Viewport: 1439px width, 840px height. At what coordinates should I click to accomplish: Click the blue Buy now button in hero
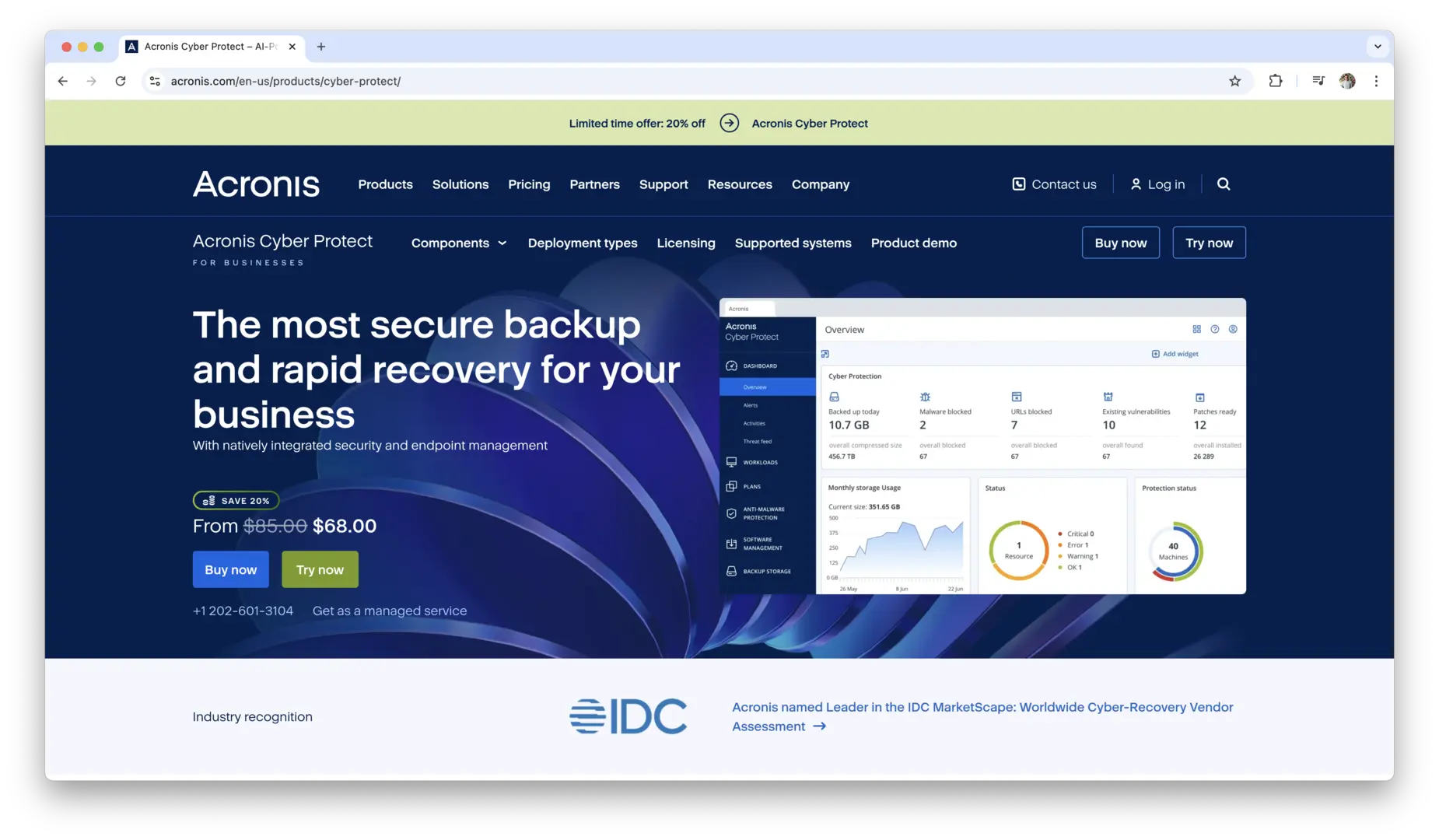pyautogui.click(x=231, y=569)
